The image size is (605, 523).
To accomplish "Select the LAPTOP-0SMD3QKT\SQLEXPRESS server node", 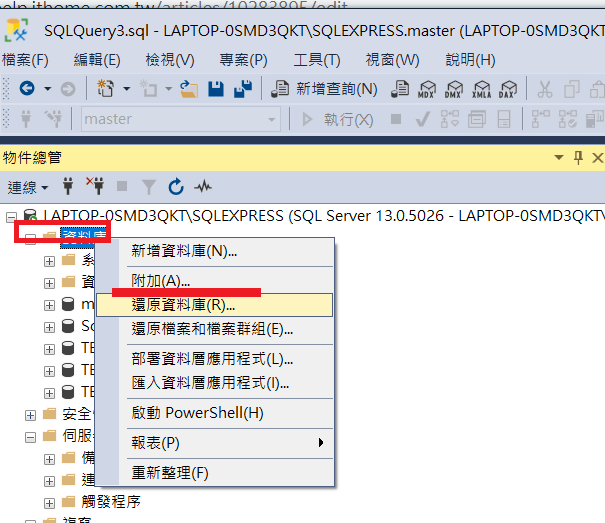I will pos(323,216).
